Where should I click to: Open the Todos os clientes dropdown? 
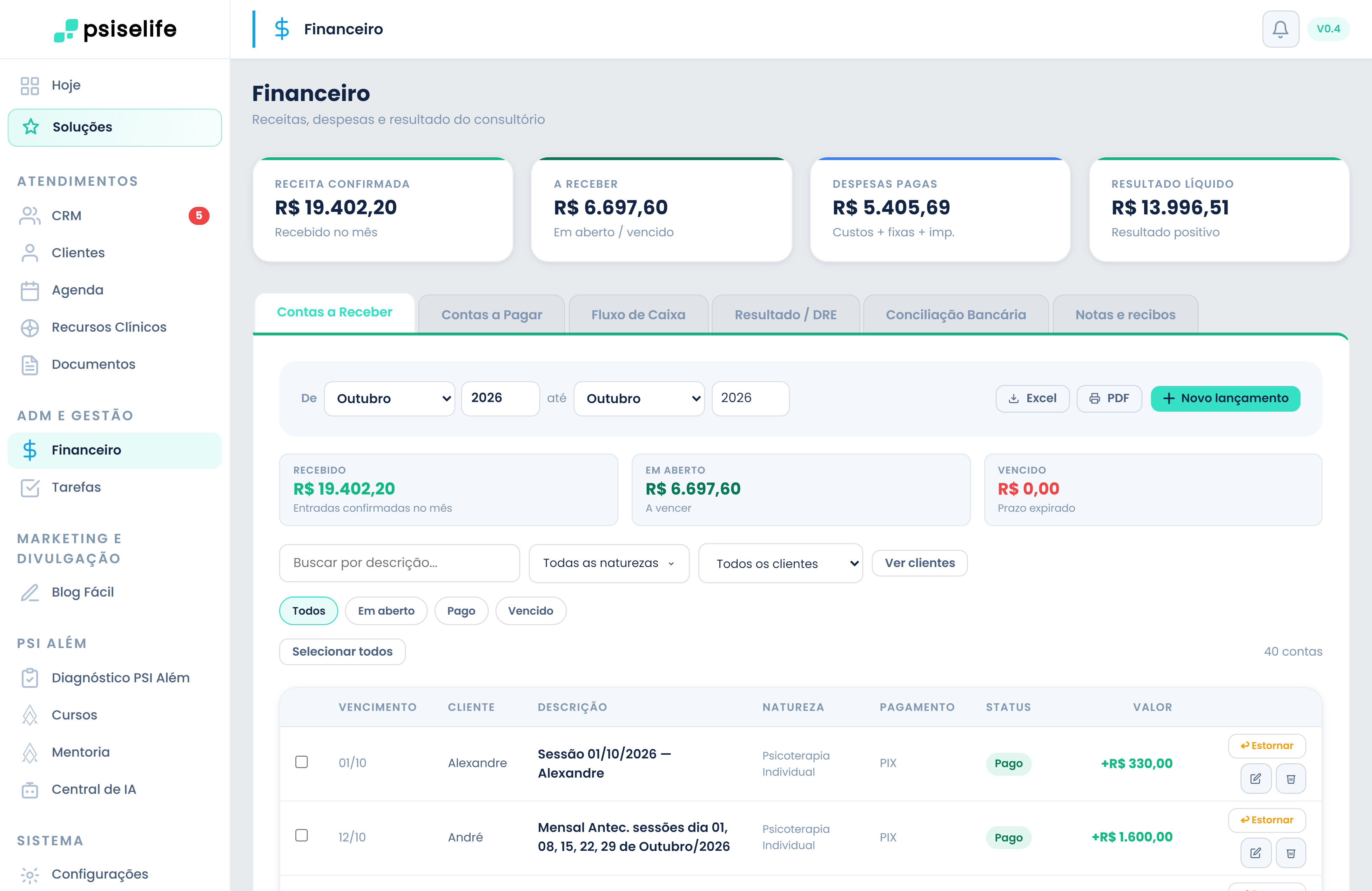coord(781,564)
